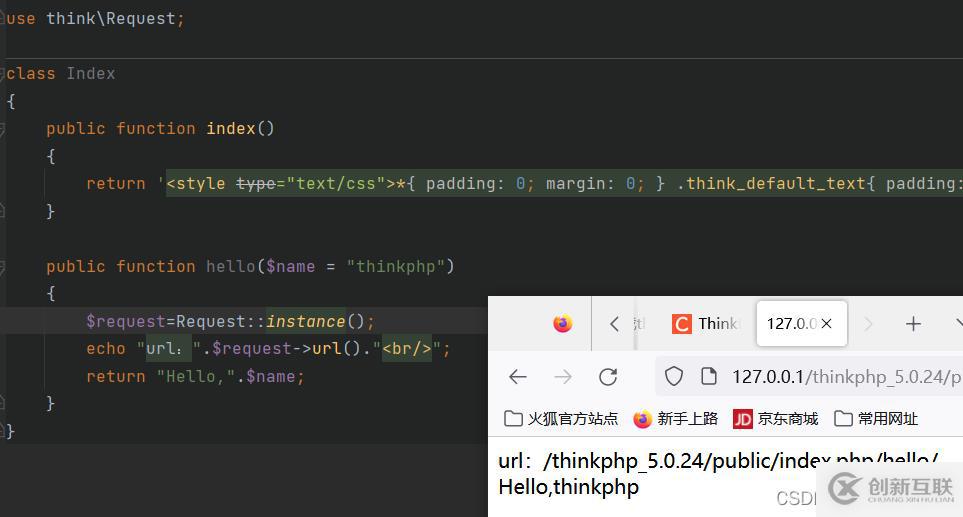Click the Firefox logo icon in browser

[x=563, y=323]
